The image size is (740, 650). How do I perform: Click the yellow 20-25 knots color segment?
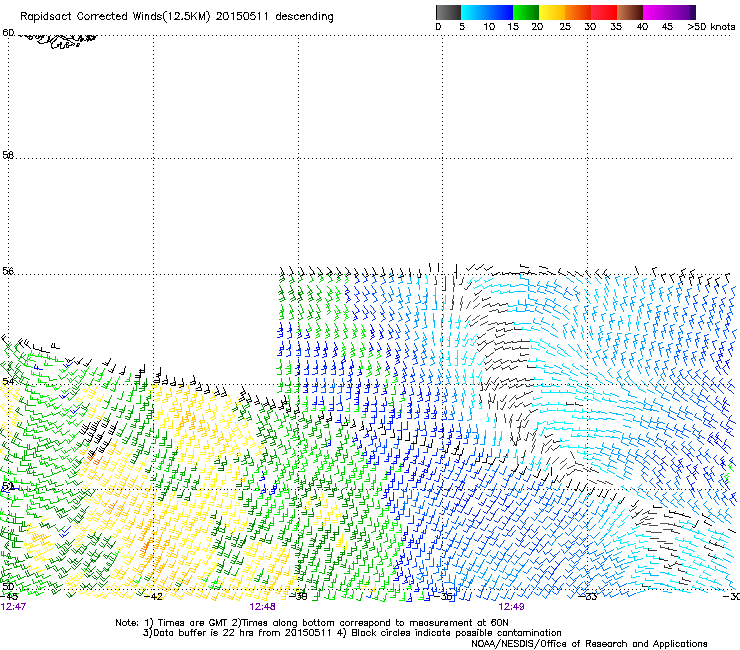(552, 12)
